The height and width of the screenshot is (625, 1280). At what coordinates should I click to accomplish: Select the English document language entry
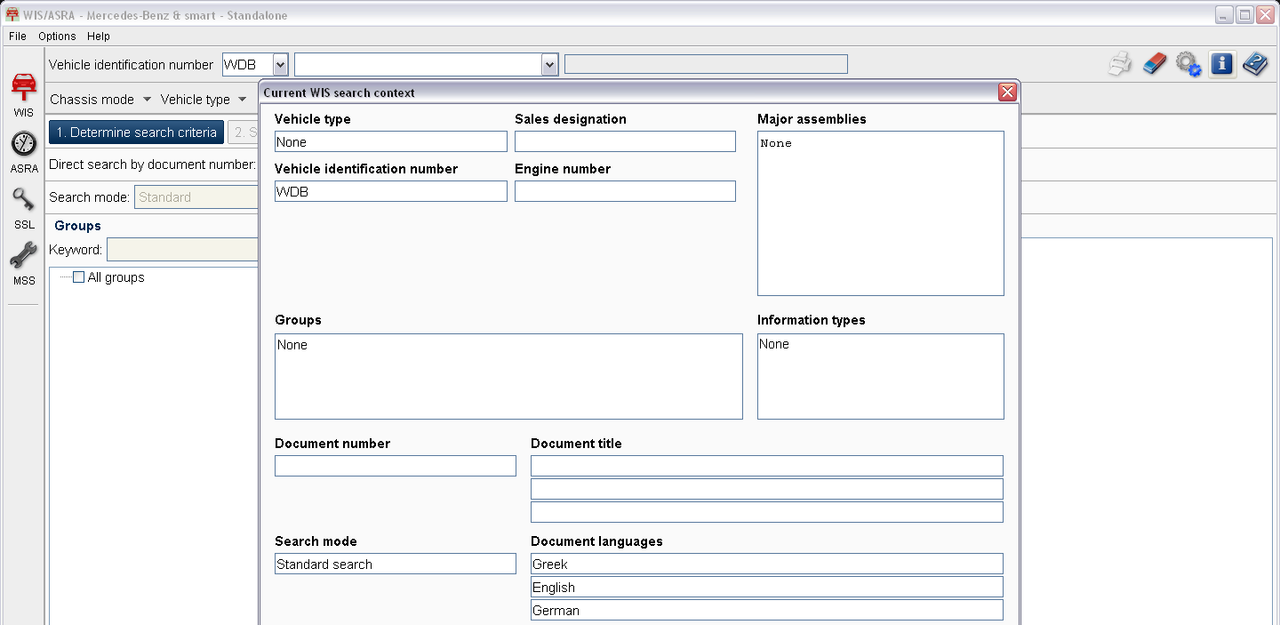(x=767, y=587)
